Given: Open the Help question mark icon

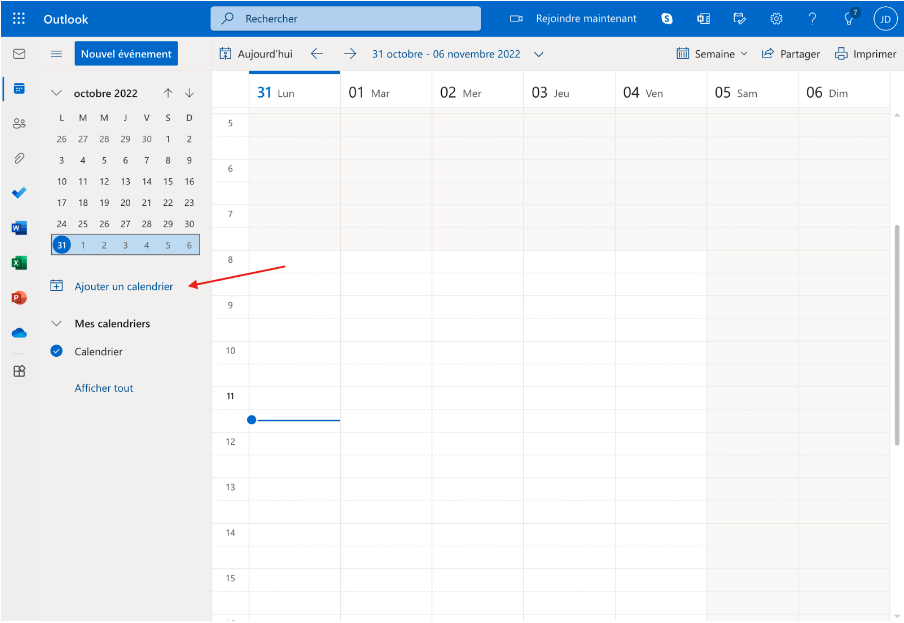Looking at the screenshot, I should (812, 19).
